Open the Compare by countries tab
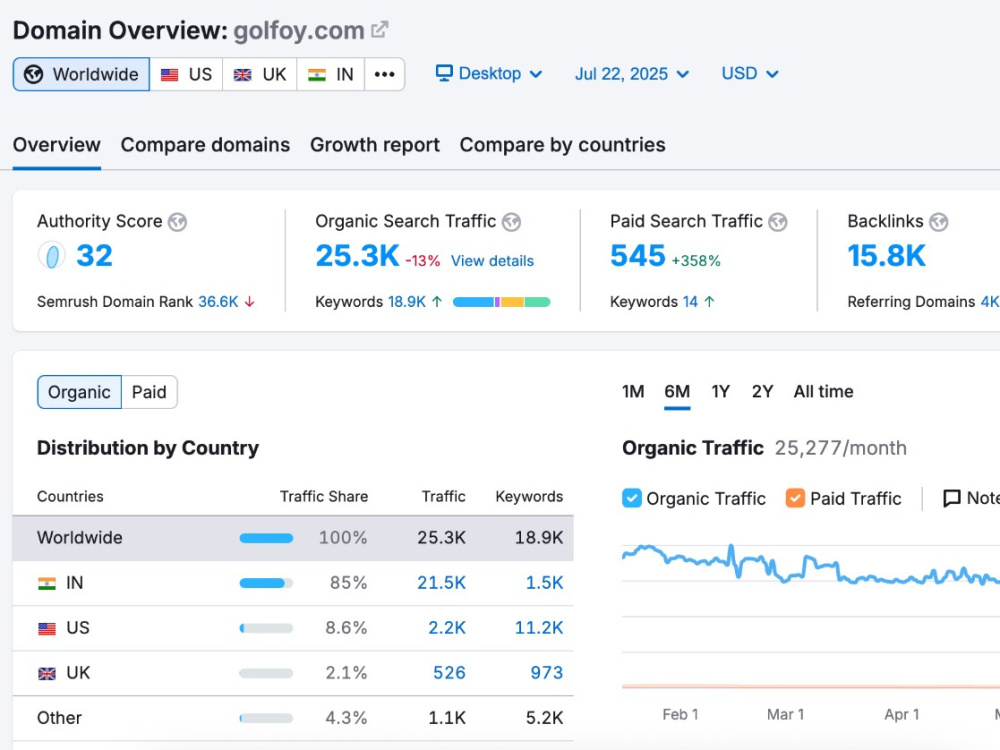1000x750 pixels. tap(562, 145)
